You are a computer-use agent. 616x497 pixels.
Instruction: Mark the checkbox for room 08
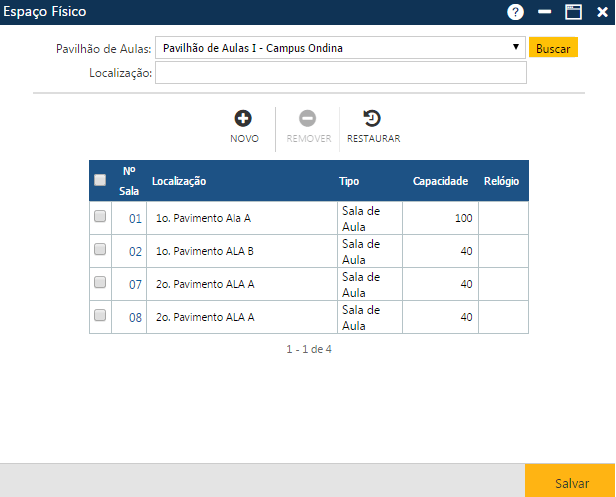[100, 316]
